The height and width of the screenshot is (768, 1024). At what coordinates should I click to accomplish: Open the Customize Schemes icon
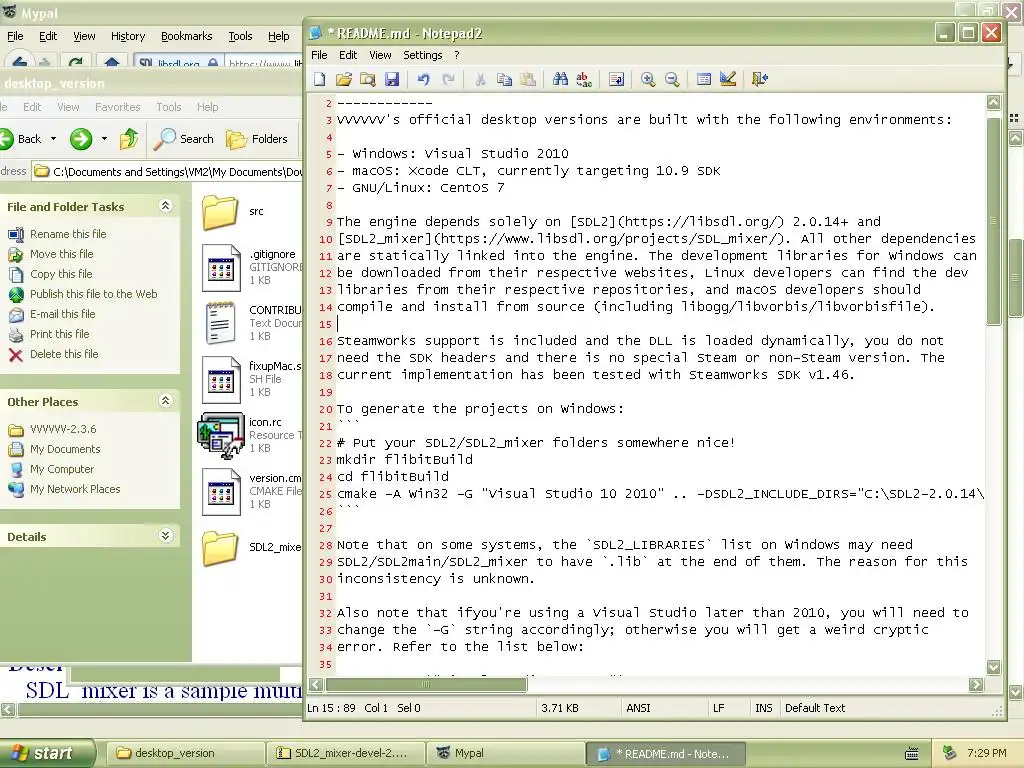(728, 80)
